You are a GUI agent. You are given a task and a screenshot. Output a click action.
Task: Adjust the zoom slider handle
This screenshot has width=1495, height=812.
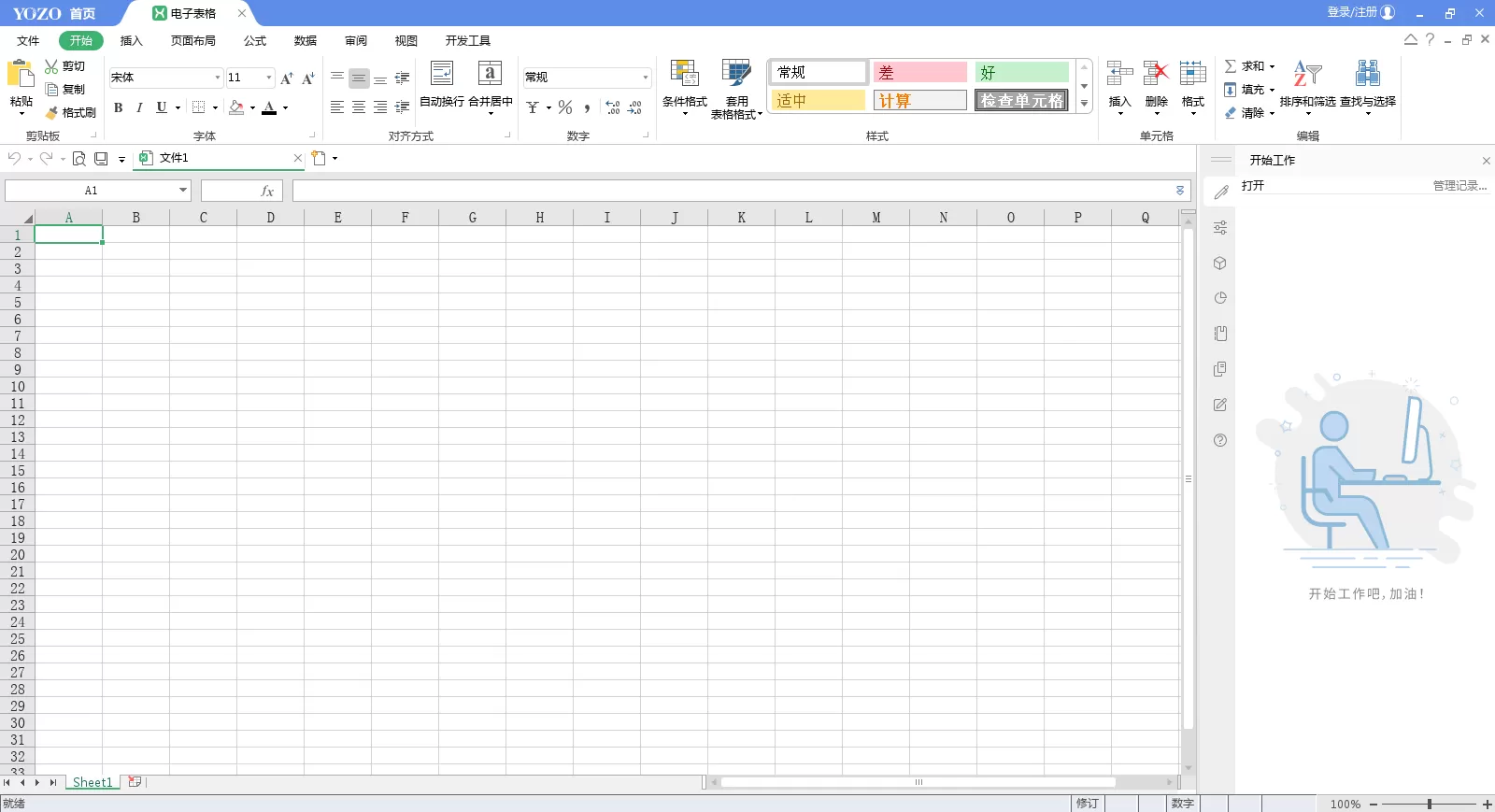[x=1429, y=804]
